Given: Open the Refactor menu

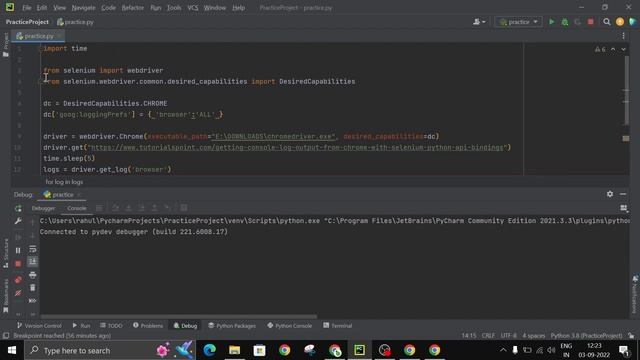Looking at the screenshot, I should [133, 8].
